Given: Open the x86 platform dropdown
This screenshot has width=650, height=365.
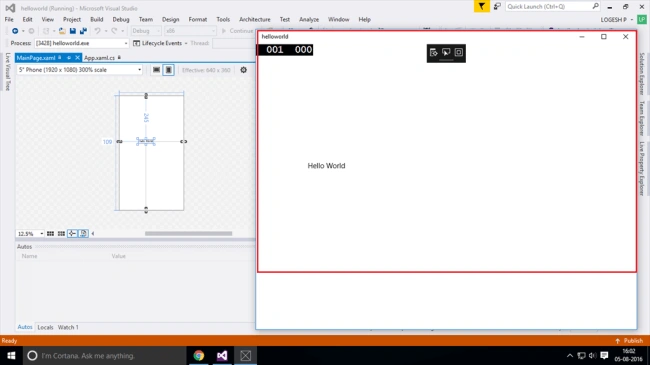Looking at the screenshot, I should 190,31.
